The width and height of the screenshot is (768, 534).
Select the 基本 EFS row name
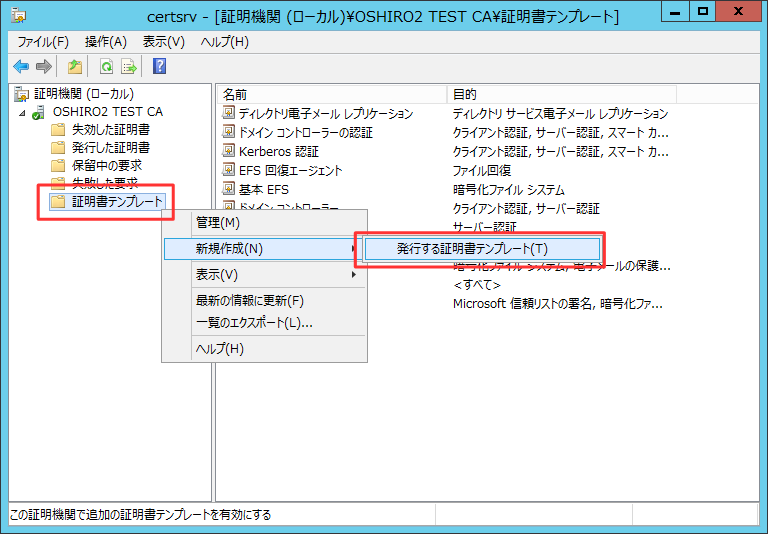[x=264, y=189]
